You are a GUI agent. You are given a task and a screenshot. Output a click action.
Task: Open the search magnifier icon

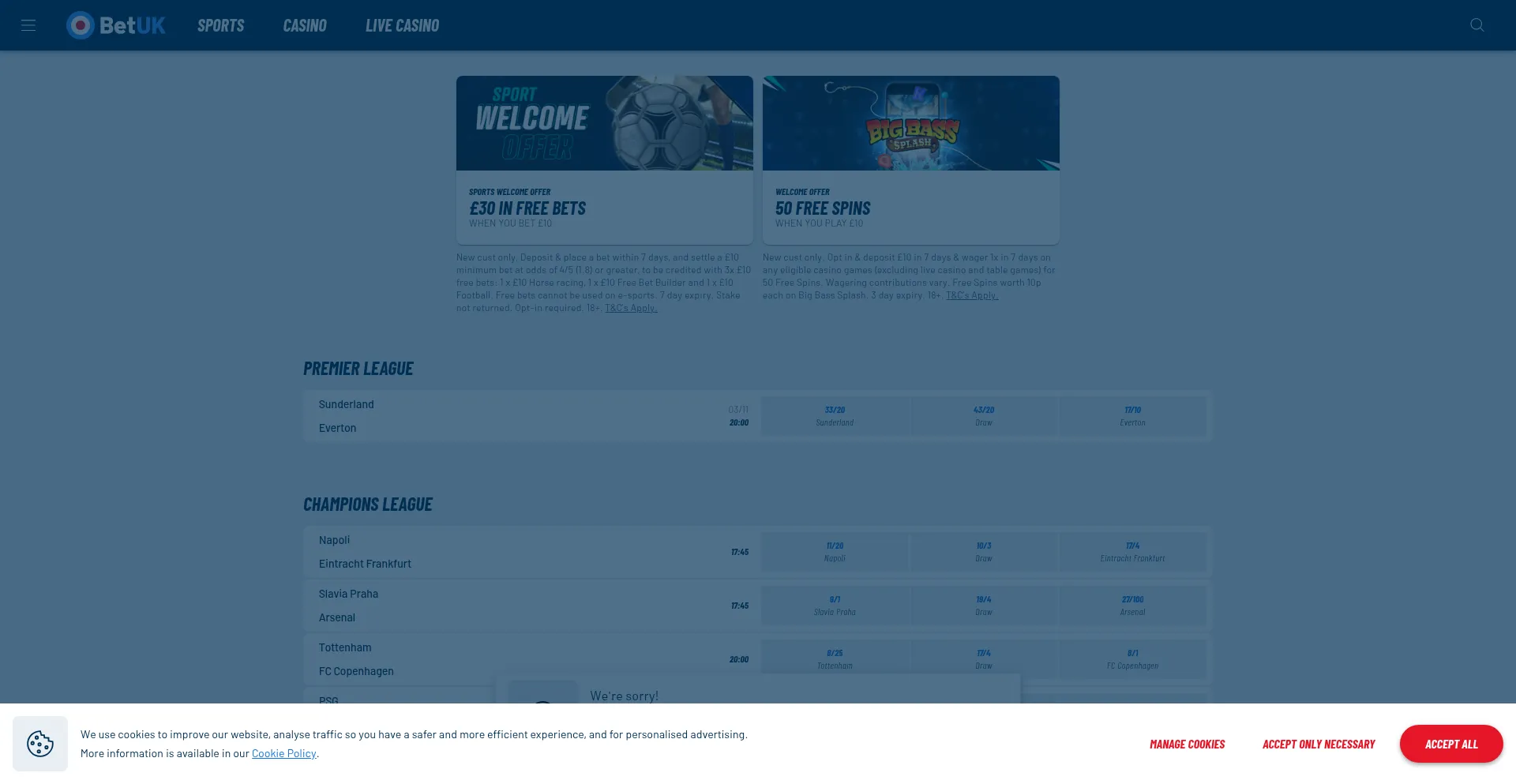point(1477,25)
